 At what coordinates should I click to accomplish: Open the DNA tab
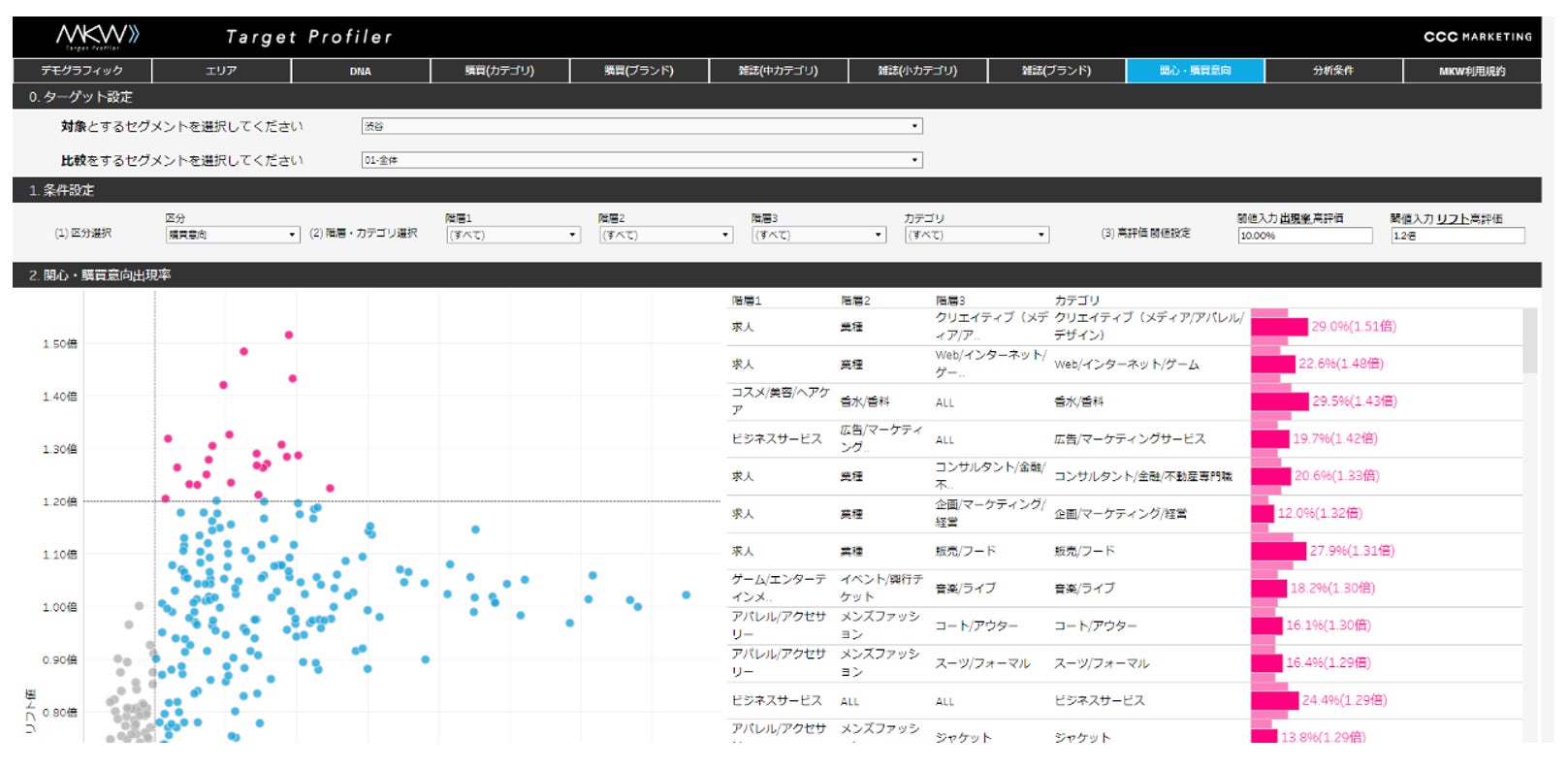(361, 71)
